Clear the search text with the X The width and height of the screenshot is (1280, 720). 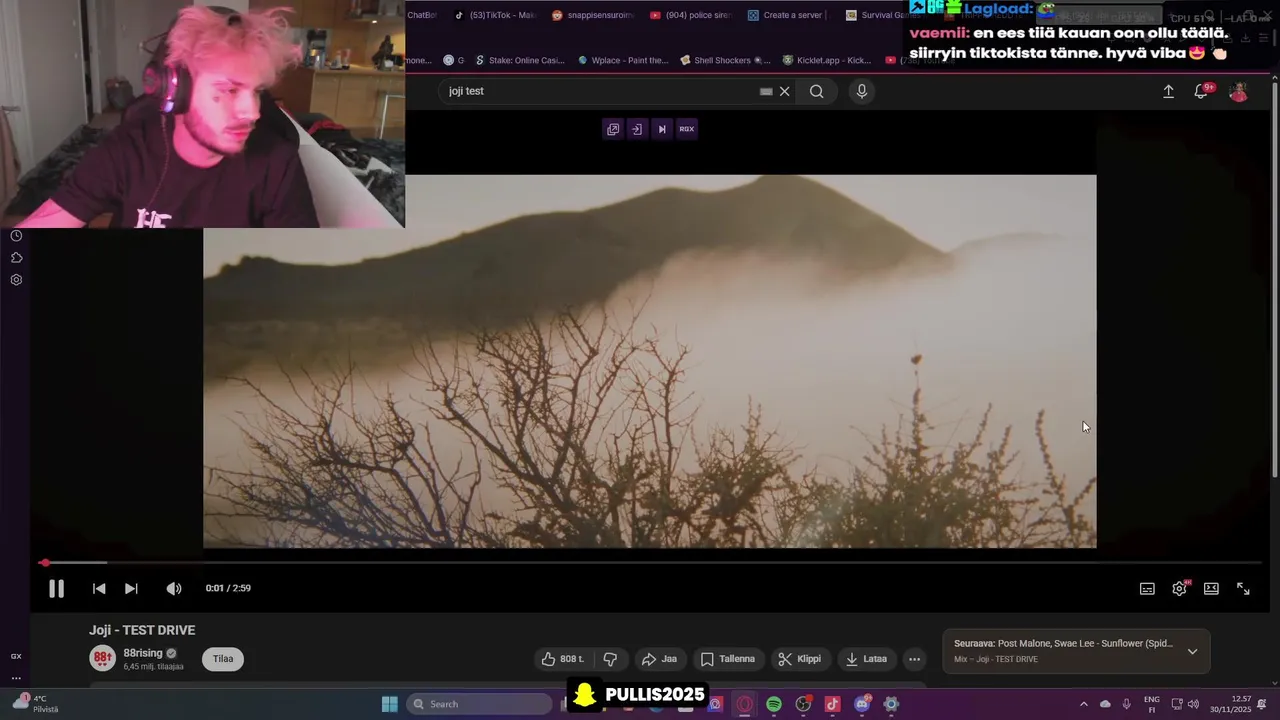[x=785, y=91]
